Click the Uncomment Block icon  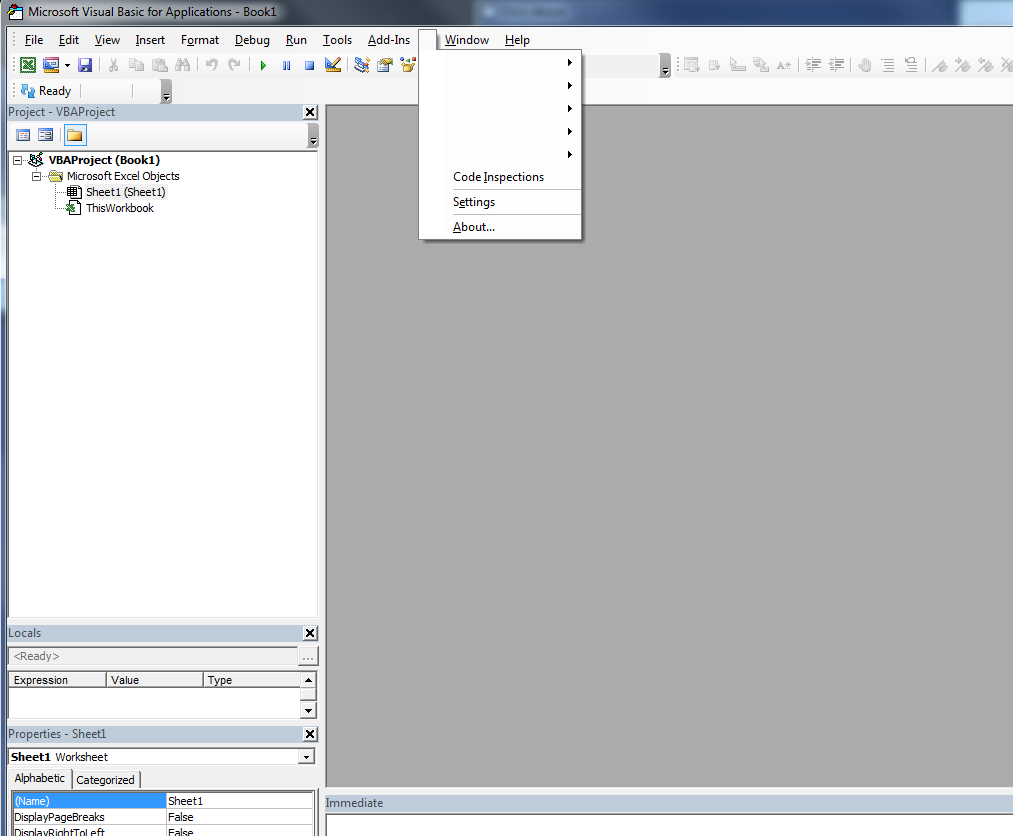tap(911, 65)
